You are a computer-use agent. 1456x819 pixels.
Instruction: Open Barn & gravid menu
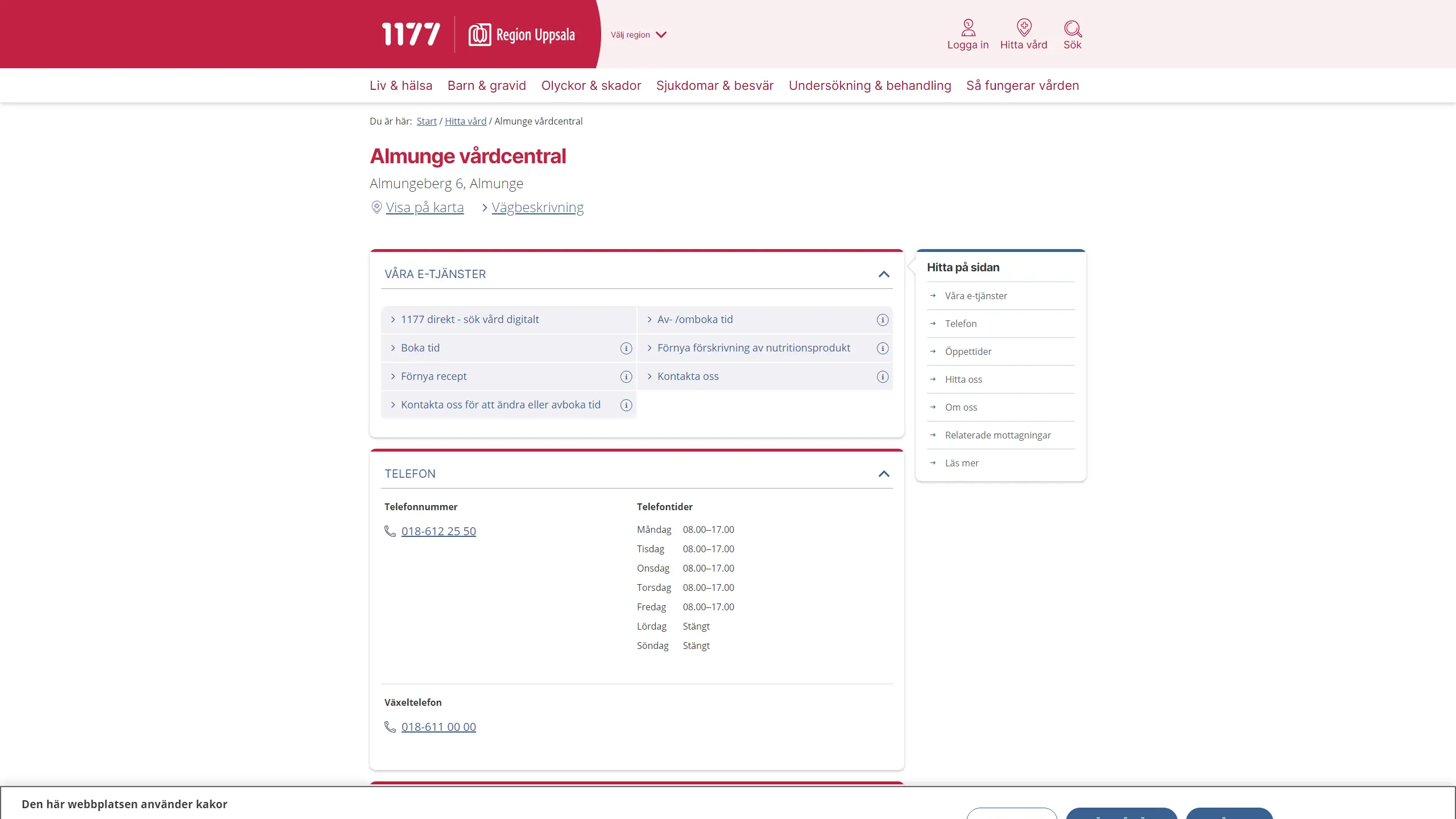click(x=487, y=85)
